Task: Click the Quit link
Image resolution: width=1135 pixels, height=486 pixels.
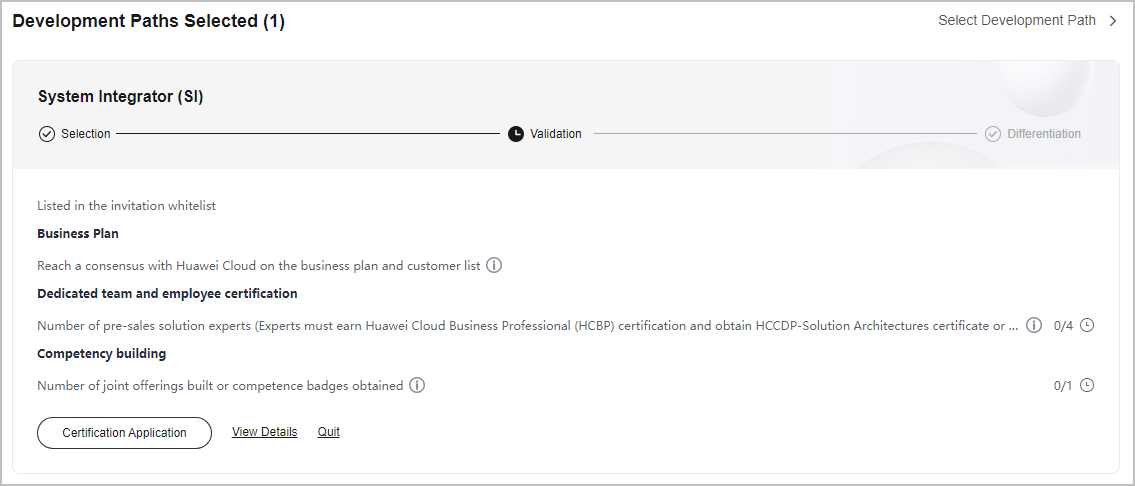Action: tap(329, 432)
